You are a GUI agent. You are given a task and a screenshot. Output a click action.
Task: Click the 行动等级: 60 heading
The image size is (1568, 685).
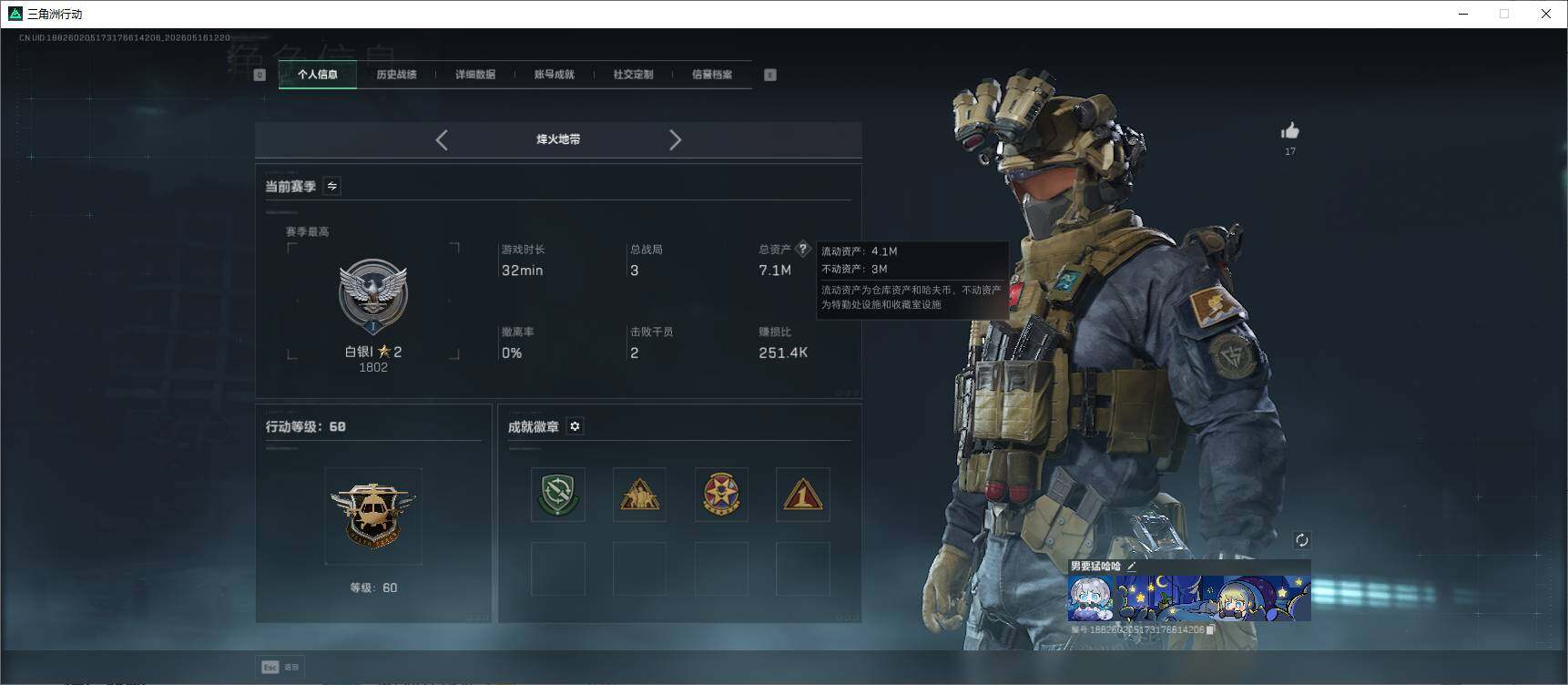coord(306,426)
